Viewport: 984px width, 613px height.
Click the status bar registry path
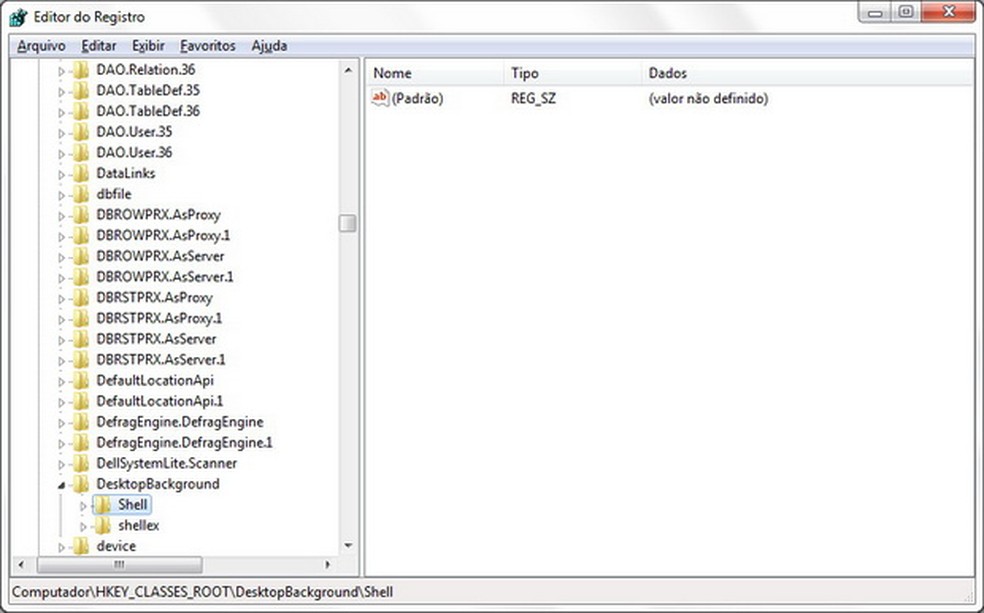[203, 592]
